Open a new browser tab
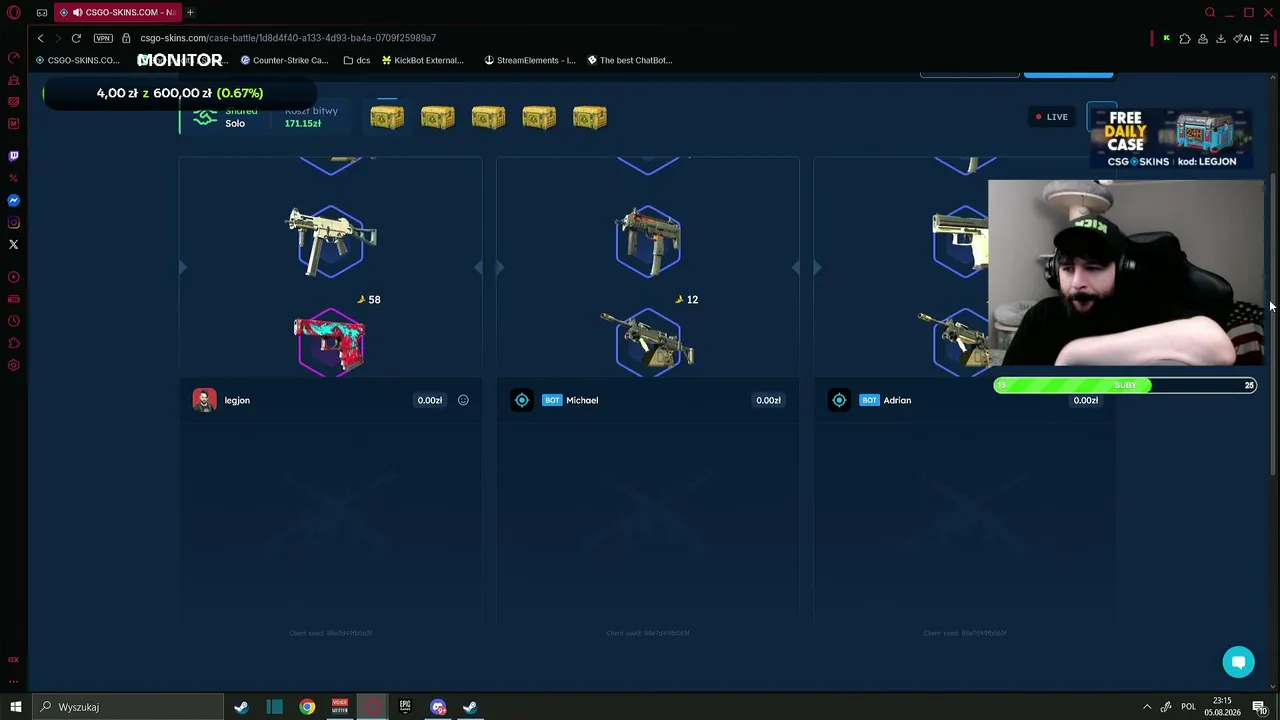Screen dimensions: 1280x720 pyautogui.click(x=190, y=13)
